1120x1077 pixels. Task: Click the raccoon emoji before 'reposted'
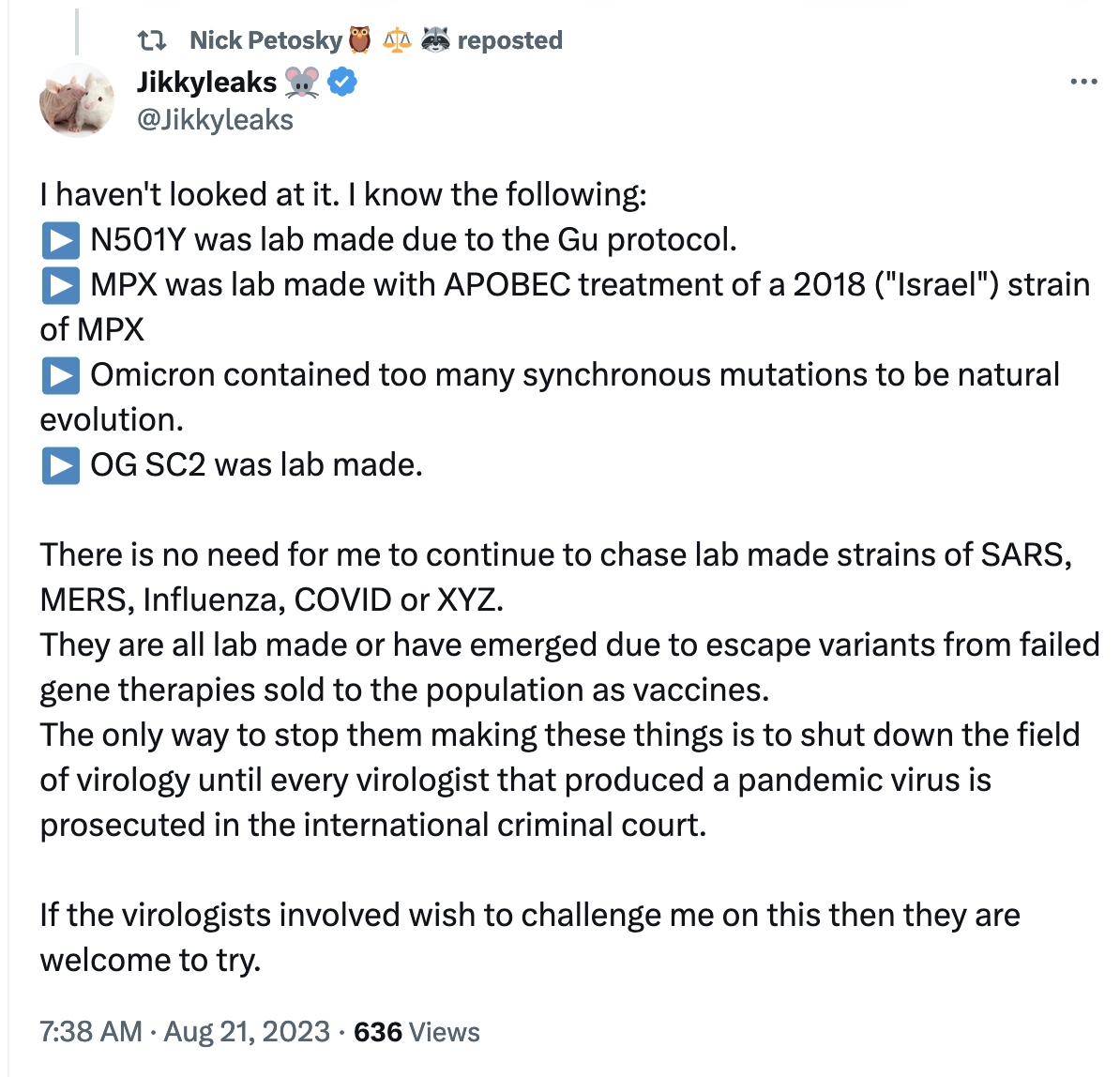click(435, 40)
